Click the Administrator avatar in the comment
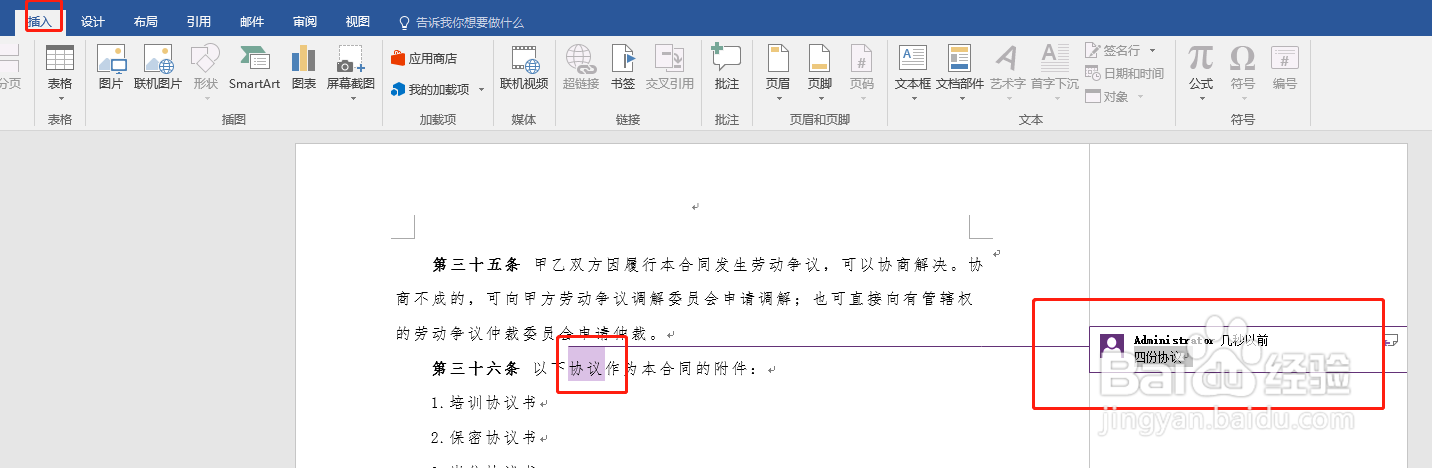Screen dimensions: 1432x468 [1111, 345]
